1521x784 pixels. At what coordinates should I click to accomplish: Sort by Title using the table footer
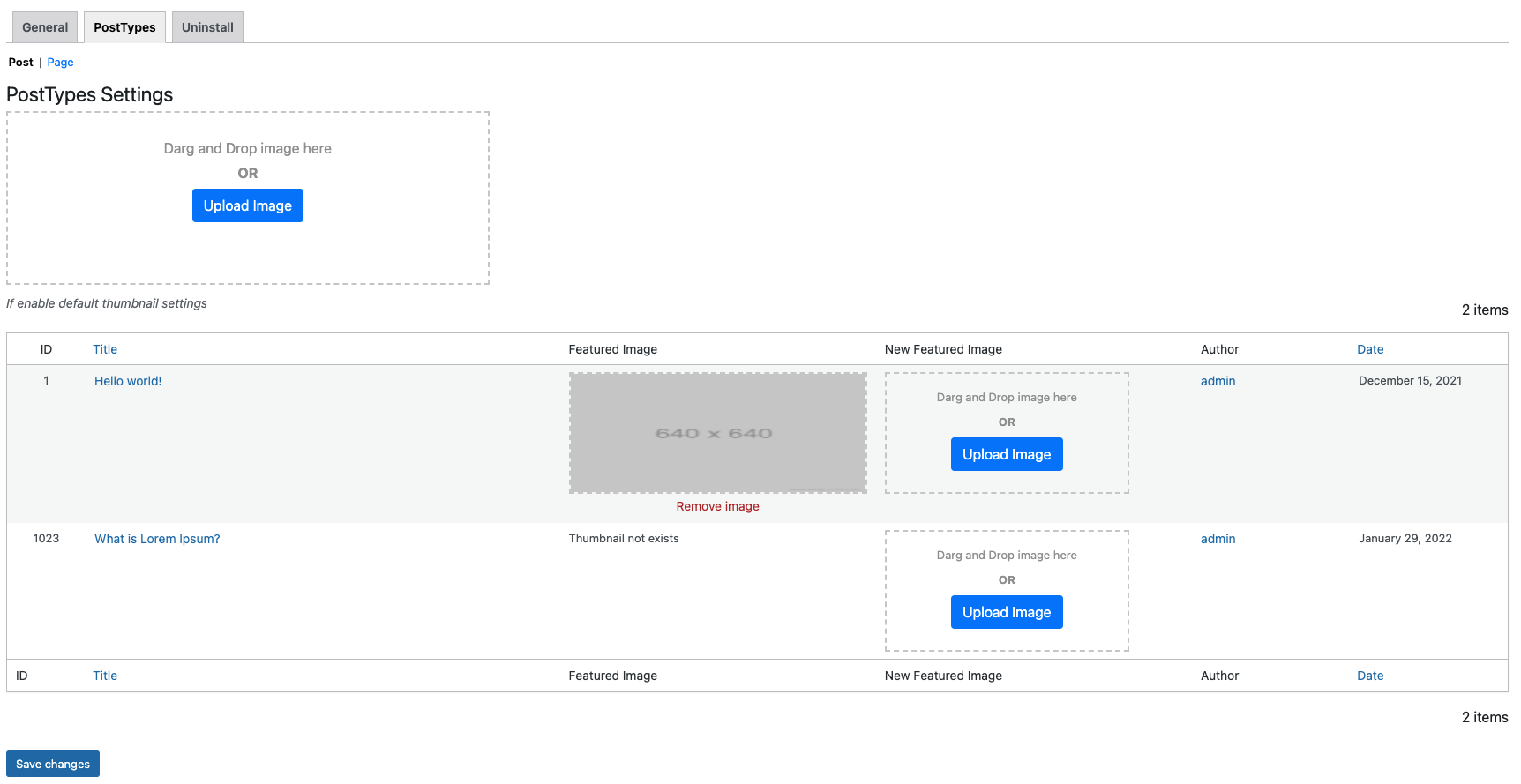(105, 676)
